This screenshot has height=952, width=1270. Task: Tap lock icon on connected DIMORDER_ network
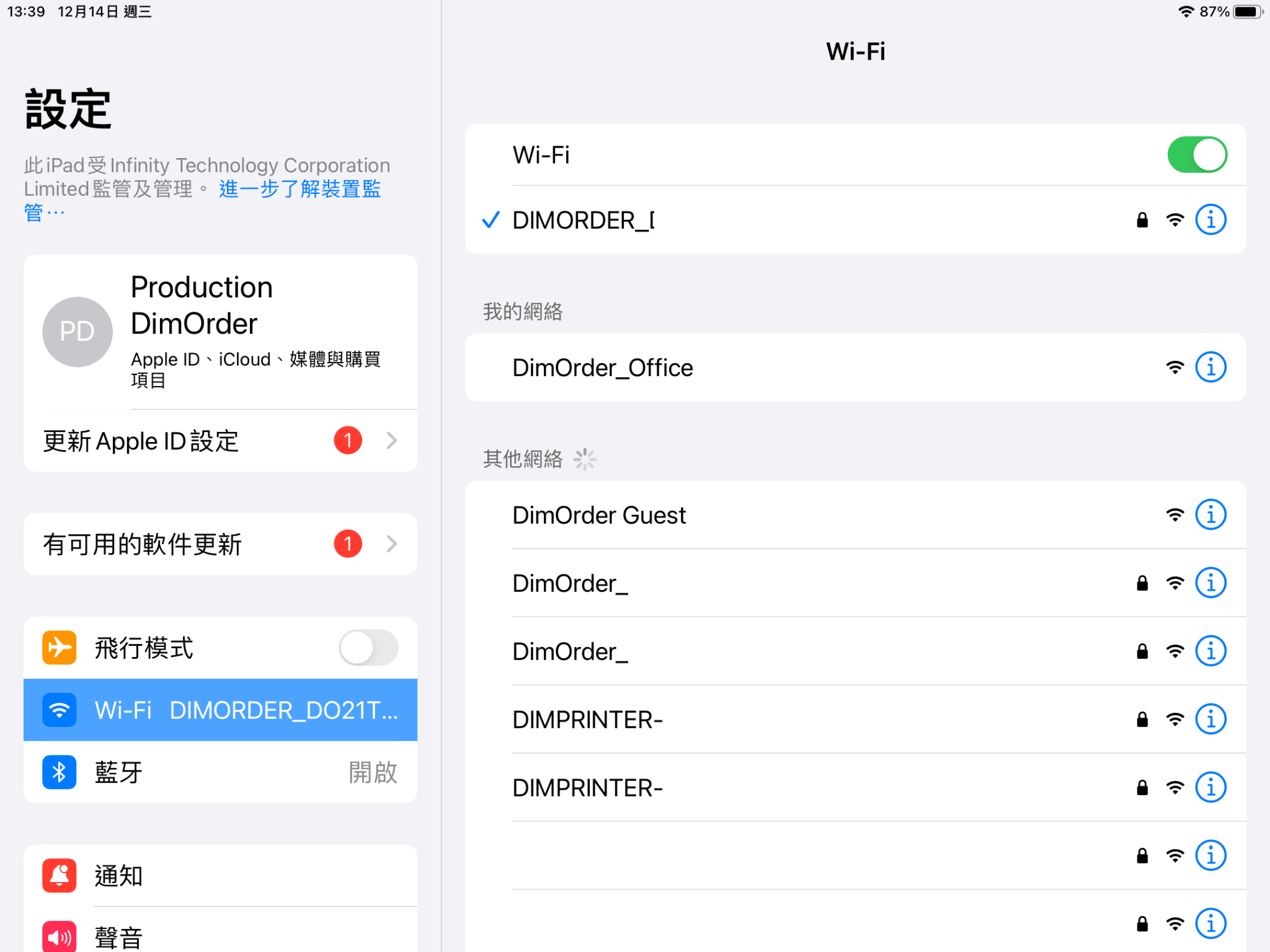(1142, 220)
